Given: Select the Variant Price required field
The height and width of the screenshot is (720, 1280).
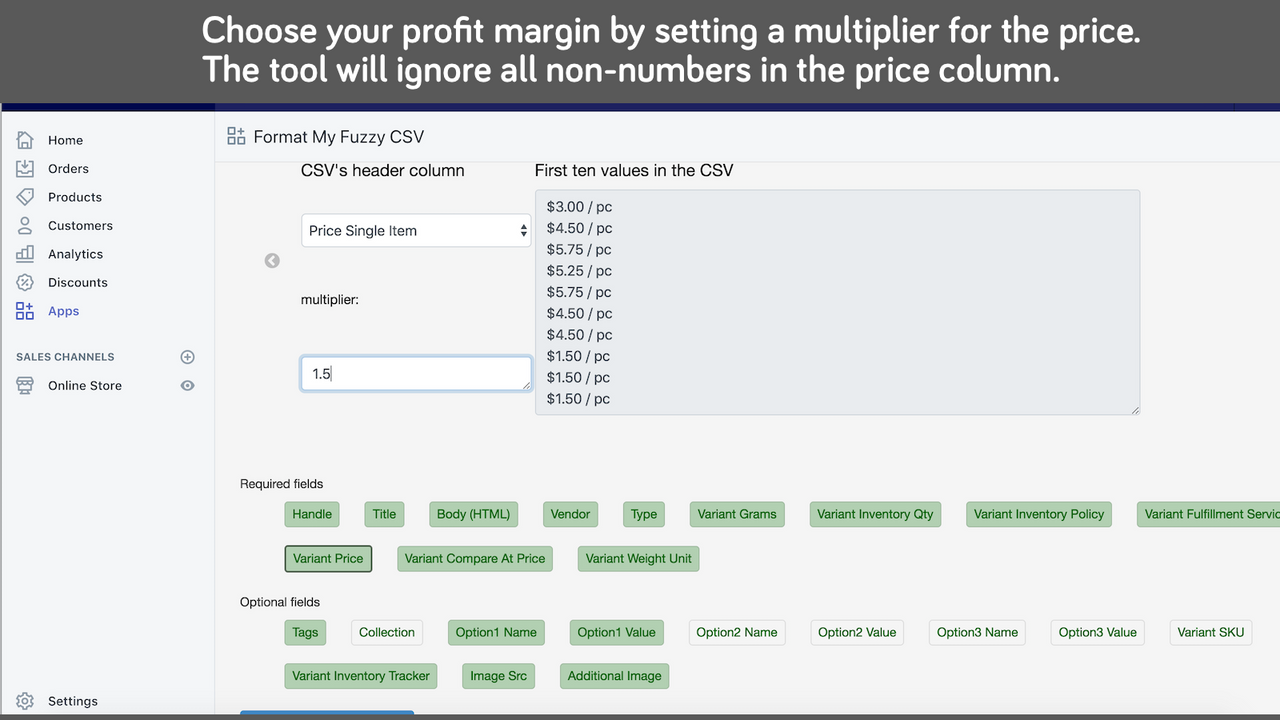Looking at the screenshot, I should tap(328, 558).
